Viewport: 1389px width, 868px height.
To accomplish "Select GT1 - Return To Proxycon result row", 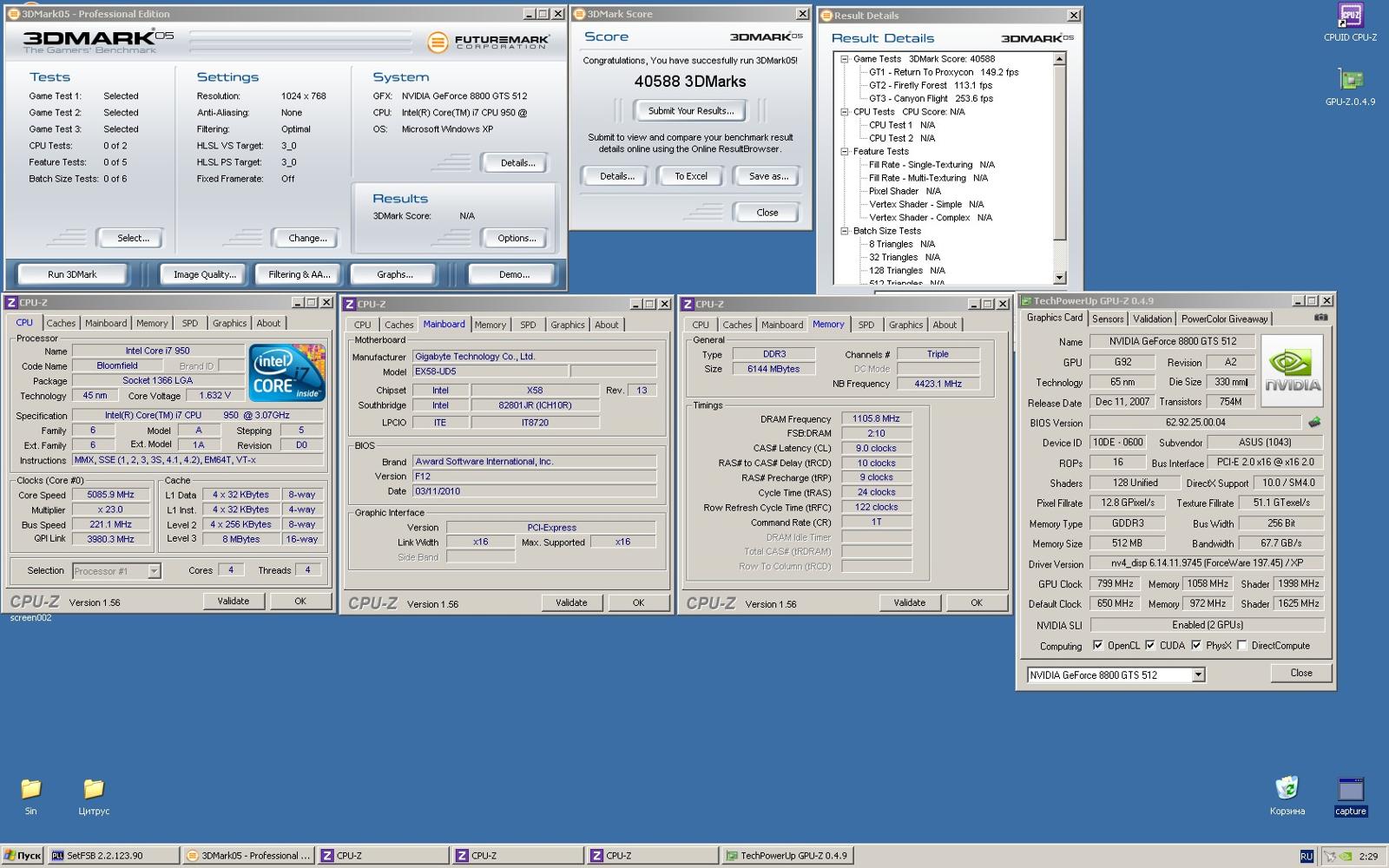I will click(944, 72).
